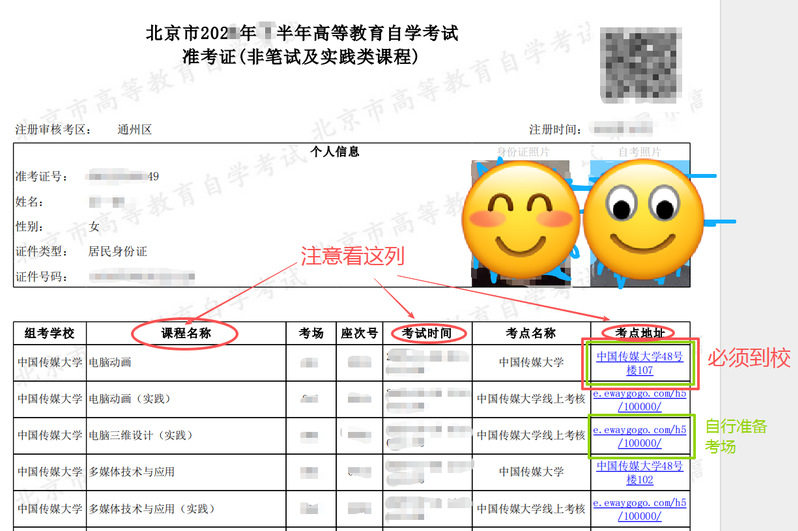This screenshot has width=798, height=531.
Task: Select the 电脑三维设计（实践） course name cell
Action: point(139,436)
